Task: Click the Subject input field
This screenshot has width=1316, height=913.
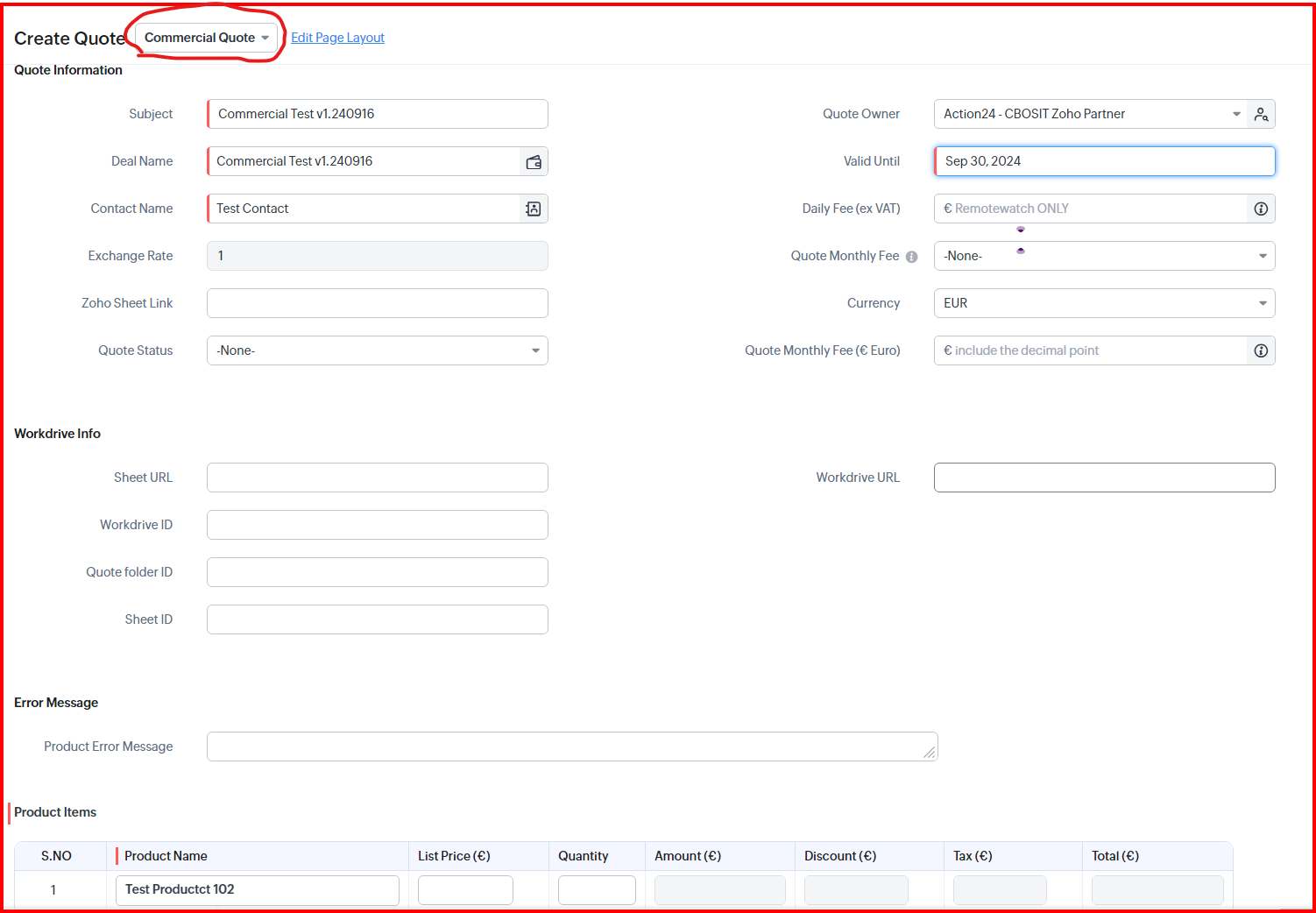Action: pos(377,114)
